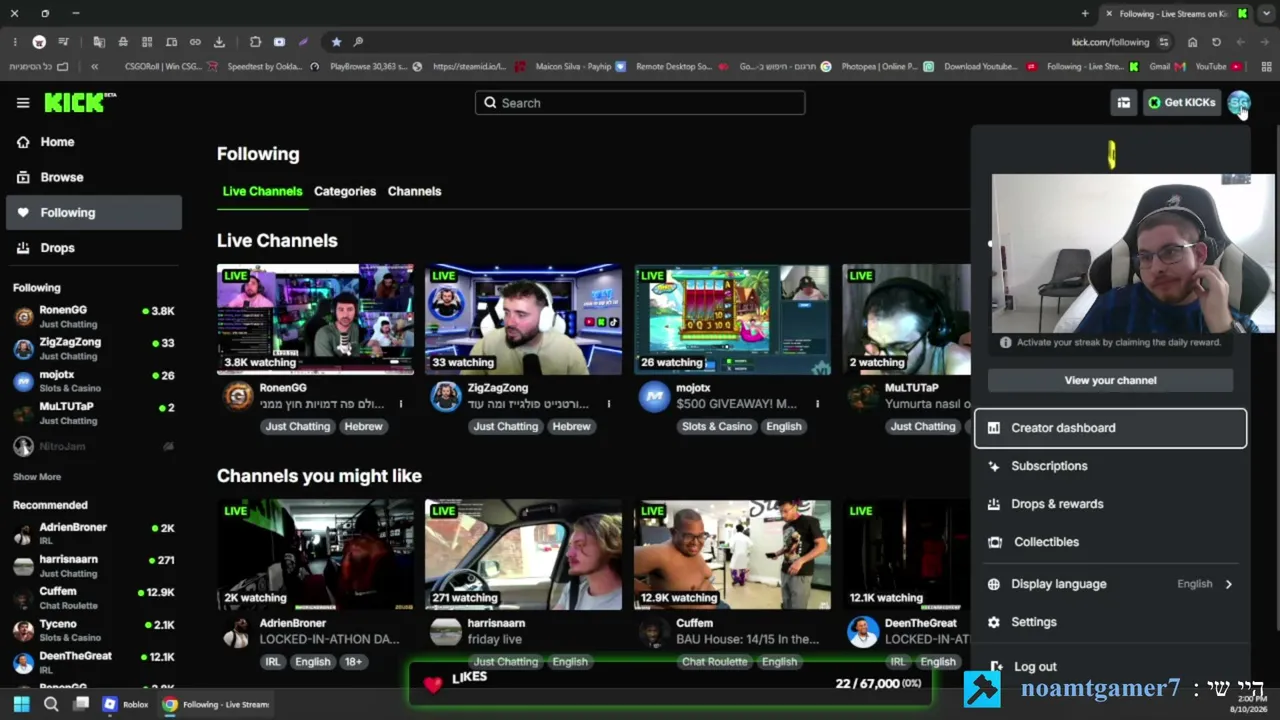The width and height of the screenshot is (1280, 720).
Task: Open ZigZagZong stream options menu
Action: [609, 404]
